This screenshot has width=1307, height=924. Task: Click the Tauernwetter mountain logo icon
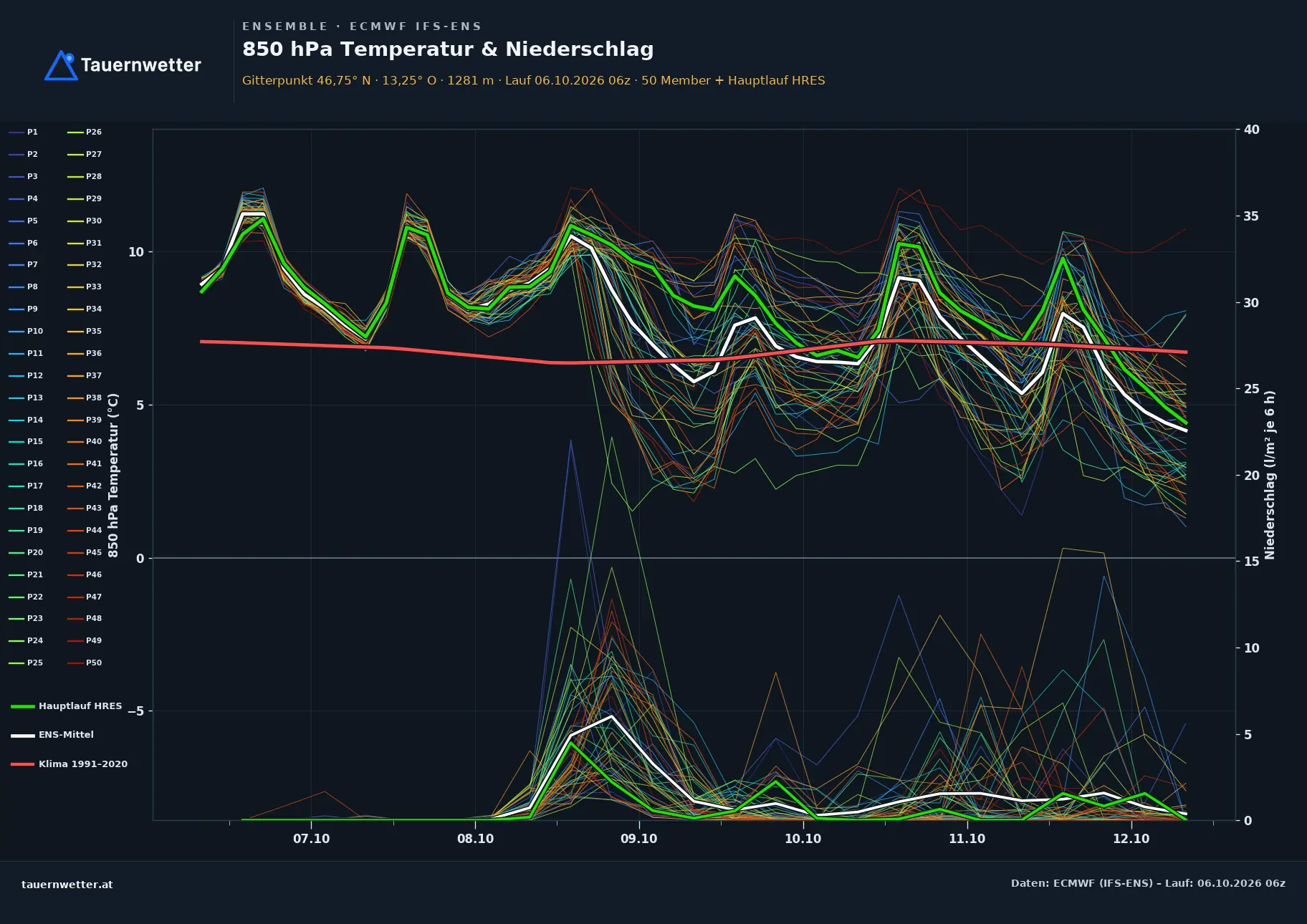pyautogui.click(x=61, y=65)
